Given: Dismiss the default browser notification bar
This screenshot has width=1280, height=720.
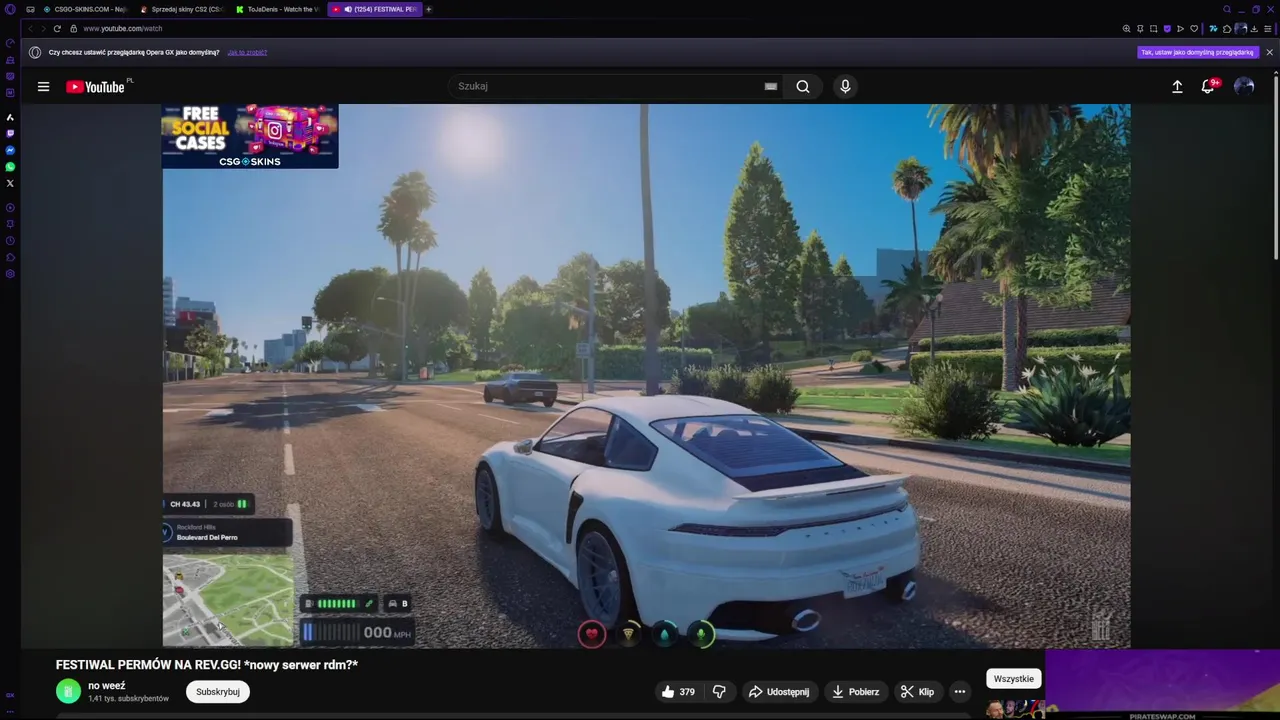Looking at the screenshot, I should tap(1269, 52).
